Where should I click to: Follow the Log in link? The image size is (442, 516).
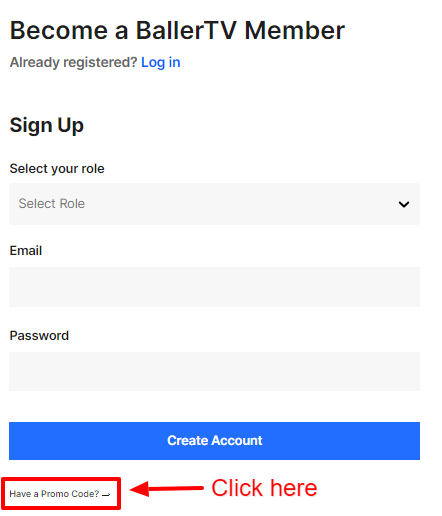click(x=161, y=62)
